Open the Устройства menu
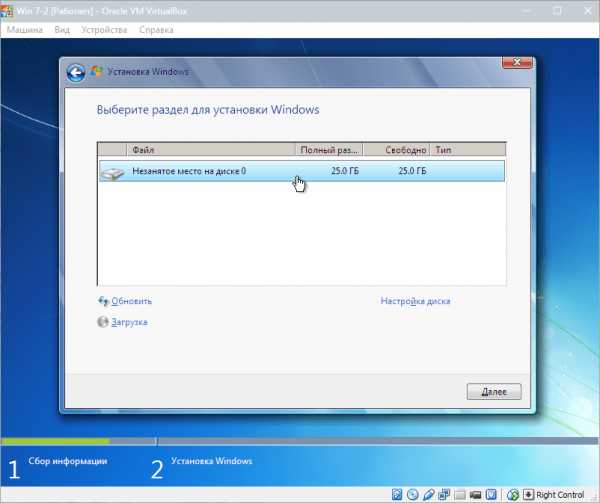This screenshot has height=503, width=600. click(x=104, y=30)
